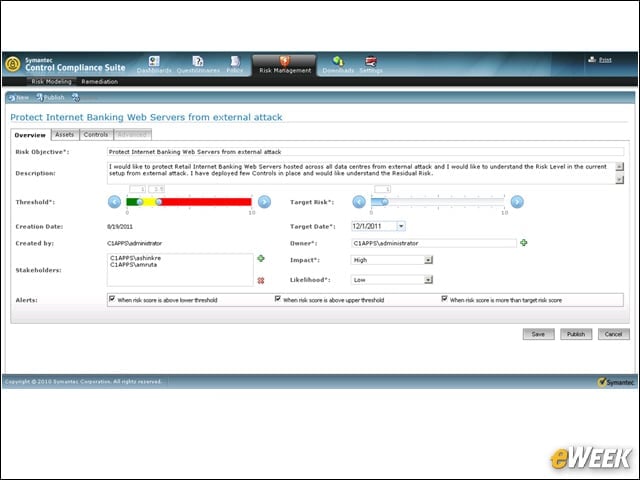Screen dimensions: 640x480
Task: Open the Remediation submenu
Action: 100,82
